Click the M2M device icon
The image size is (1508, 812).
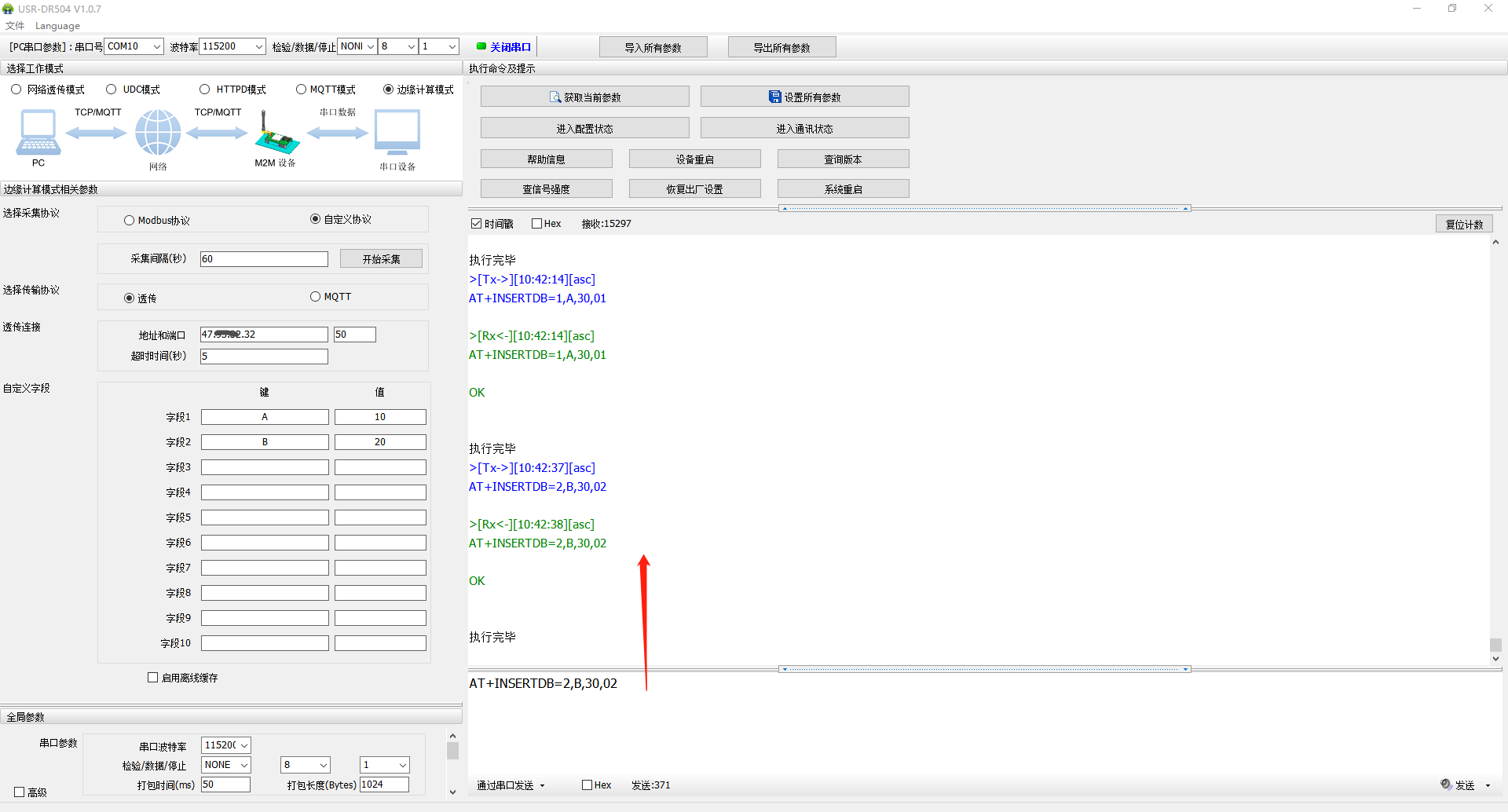(x=276, y=135)
